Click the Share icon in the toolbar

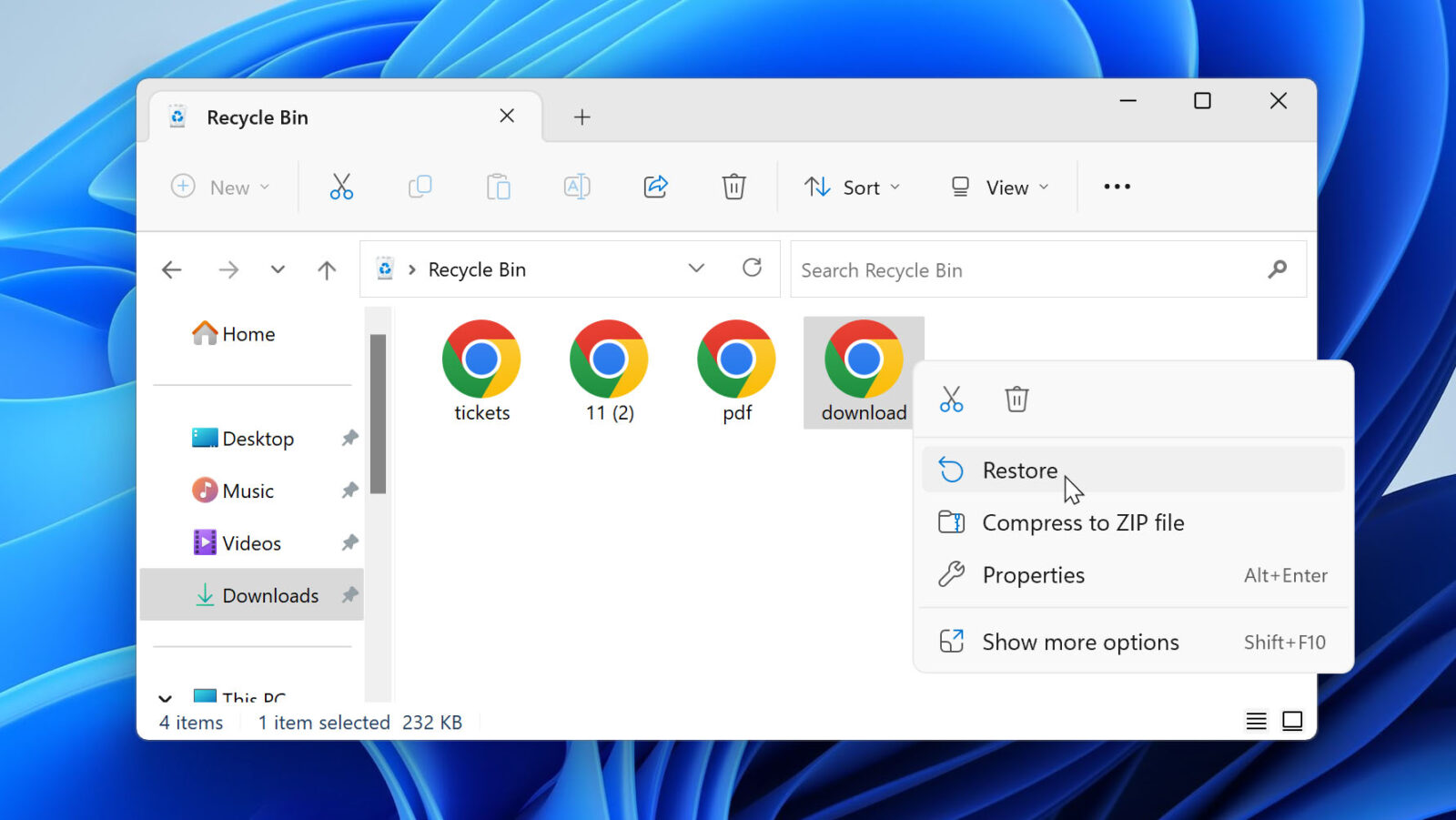[x=655, y=187]
